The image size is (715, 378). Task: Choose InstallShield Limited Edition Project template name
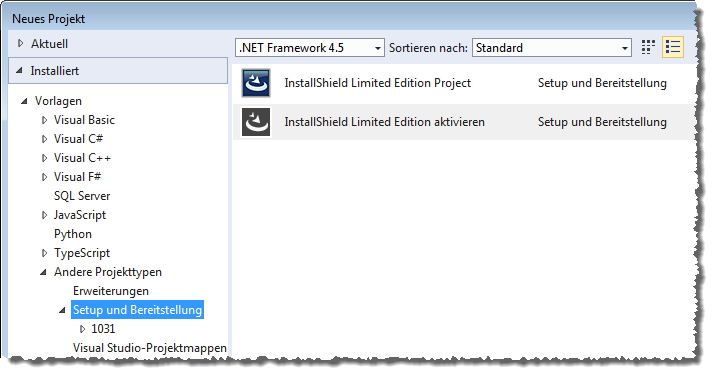[378, 83]
